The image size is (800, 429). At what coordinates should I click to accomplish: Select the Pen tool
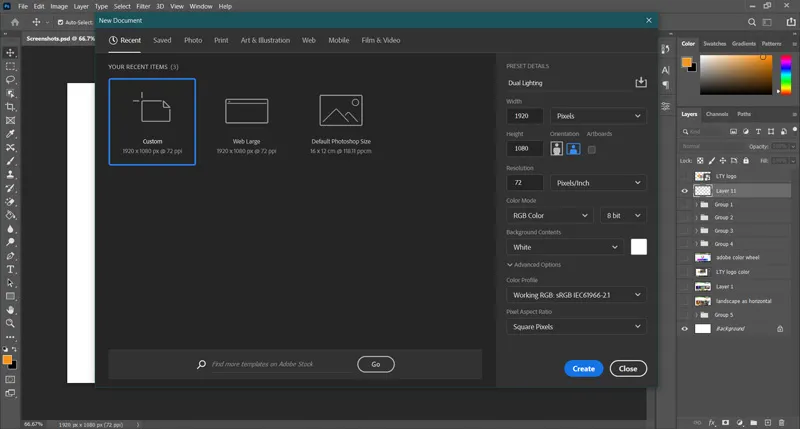point(10,256)
